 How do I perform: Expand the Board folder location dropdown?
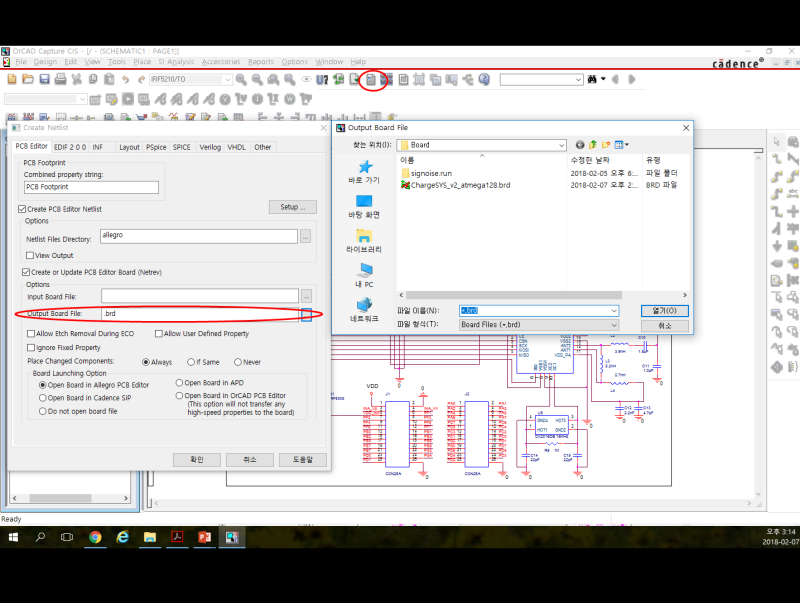(561, 145)
